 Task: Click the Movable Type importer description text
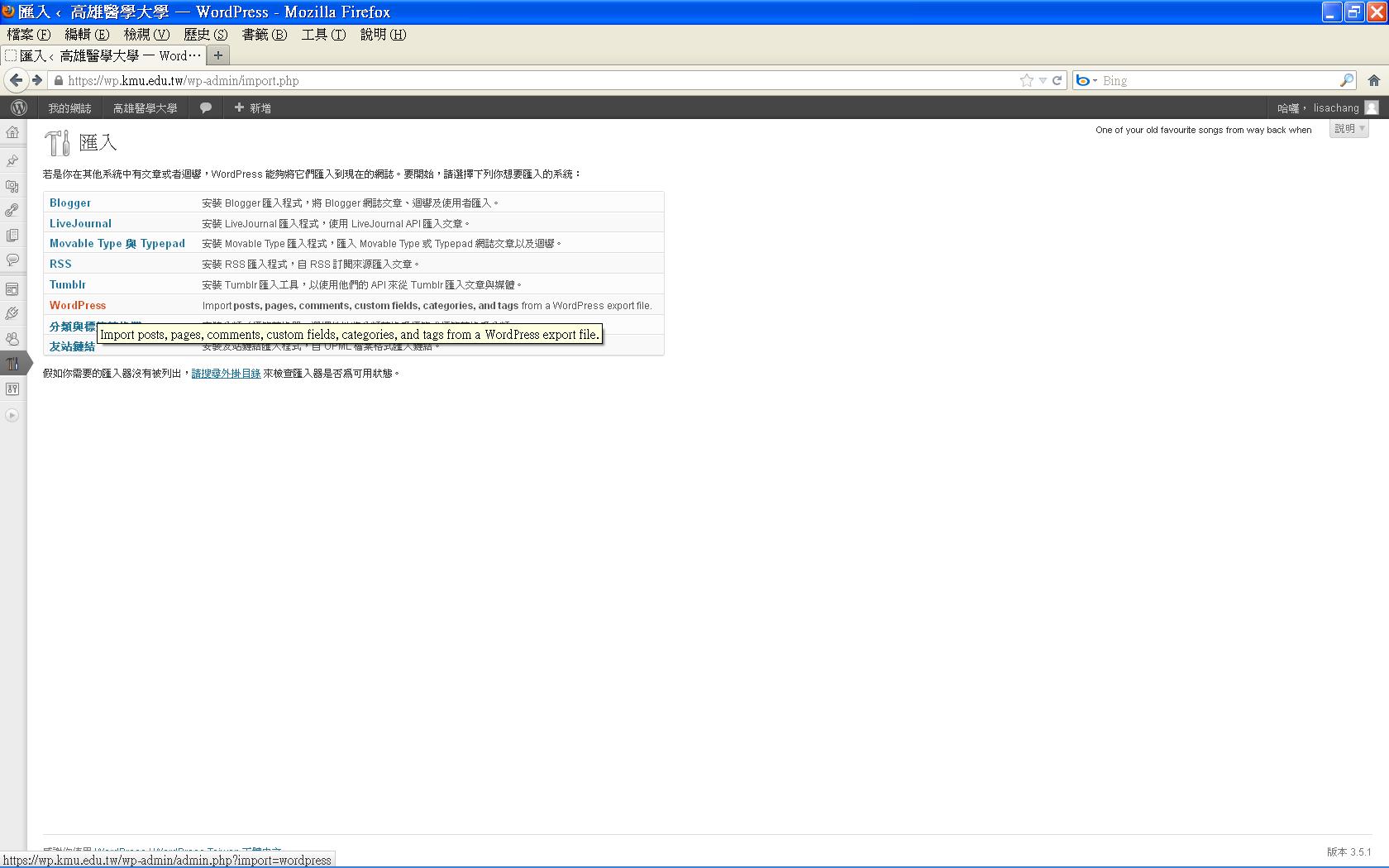(381, 243)
